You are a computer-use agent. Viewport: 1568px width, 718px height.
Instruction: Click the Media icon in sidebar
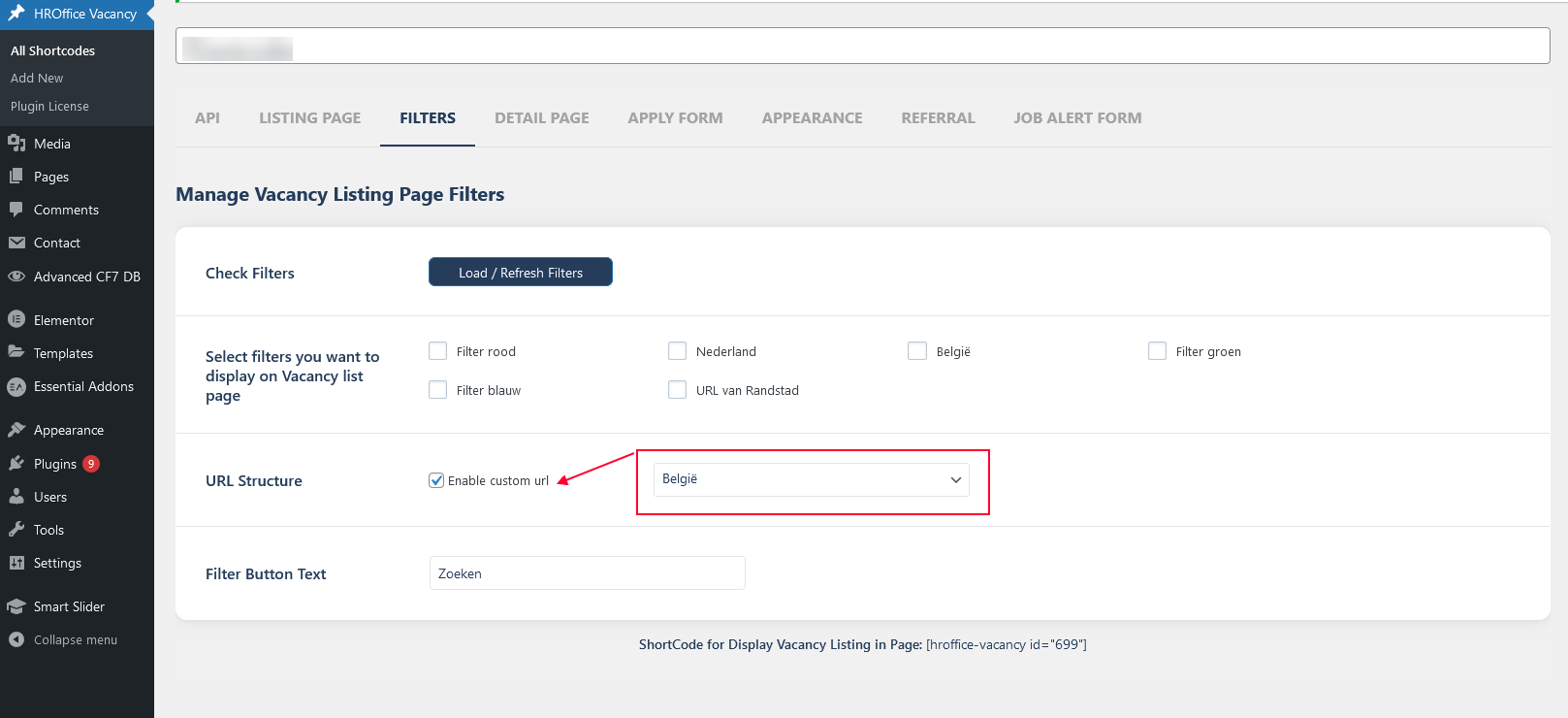pyautogui.click(x=16, y=144)
